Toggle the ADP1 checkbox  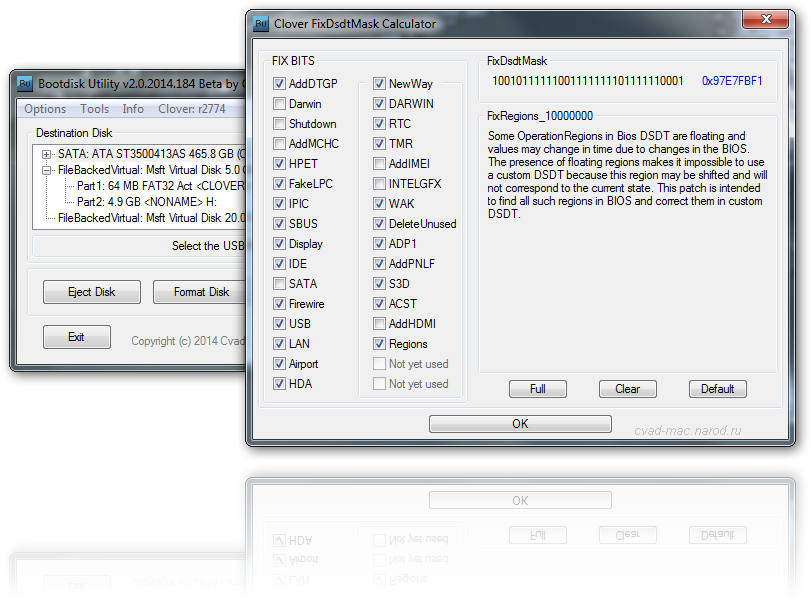(379, 244)
